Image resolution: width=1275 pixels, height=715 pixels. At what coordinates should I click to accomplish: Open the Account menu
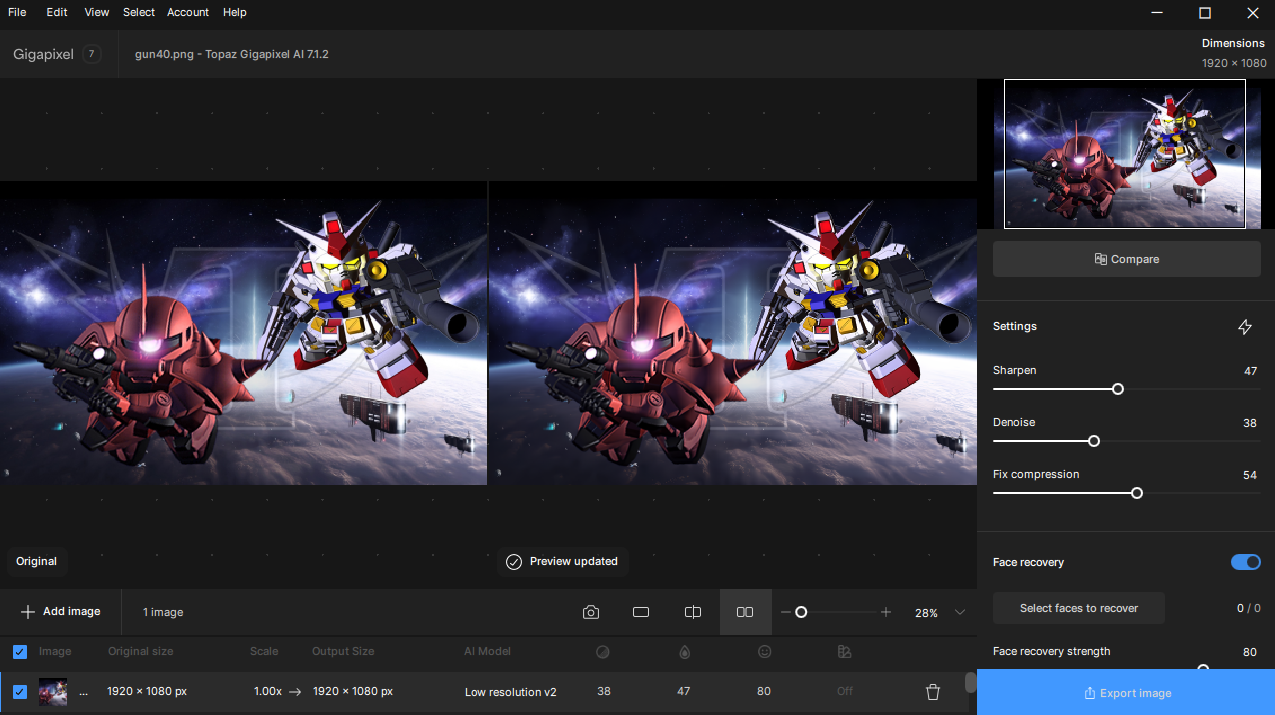188,12
